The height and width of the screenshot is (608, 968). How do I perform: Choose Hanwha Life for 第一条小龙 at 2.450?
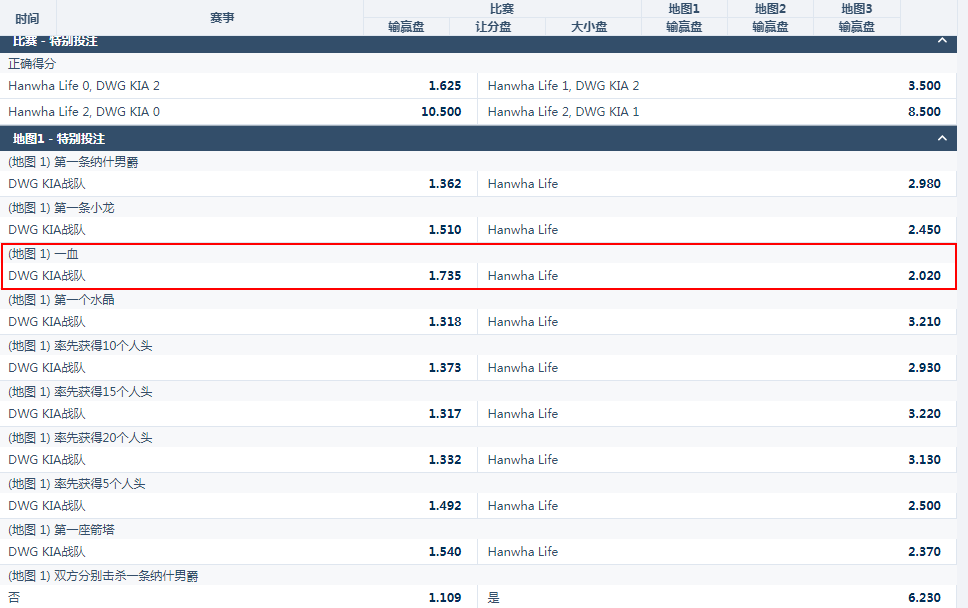[x=714, y=230]
